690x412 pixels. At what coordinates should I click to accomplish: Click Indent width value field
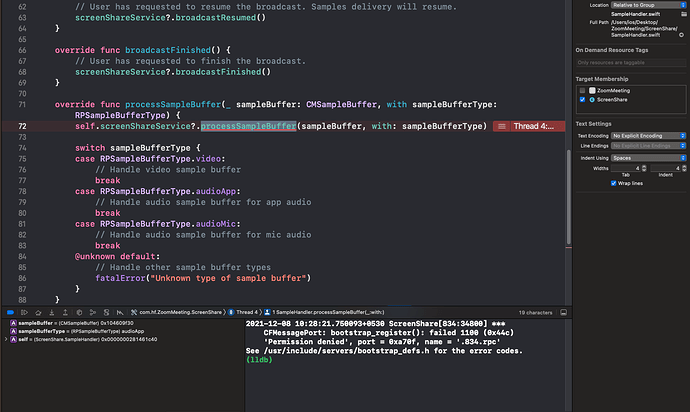[x=665, y=169]
